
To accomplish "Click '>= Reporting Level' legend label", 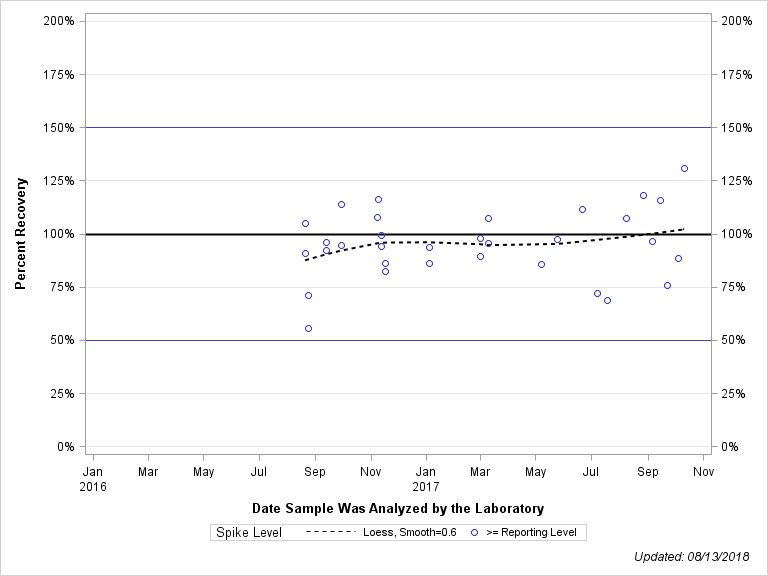I will point(531,532).
